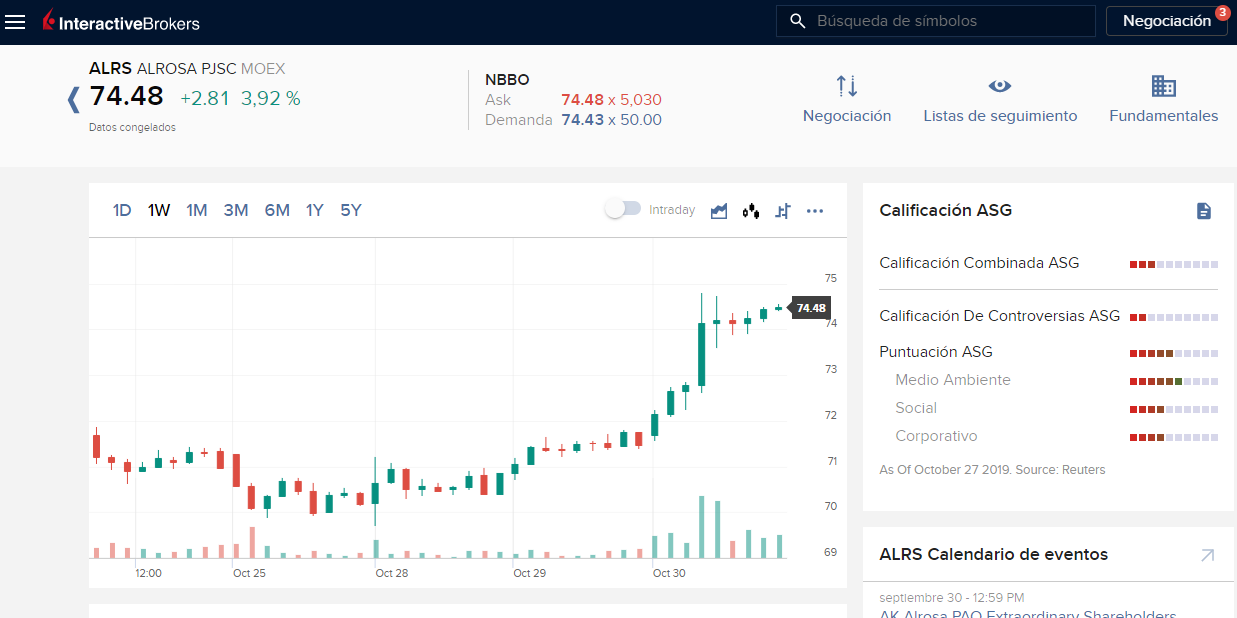This screenshot has width=1237, height=618.
Task: Click the 74.48 price tag on chart
Action: point(810,308)
